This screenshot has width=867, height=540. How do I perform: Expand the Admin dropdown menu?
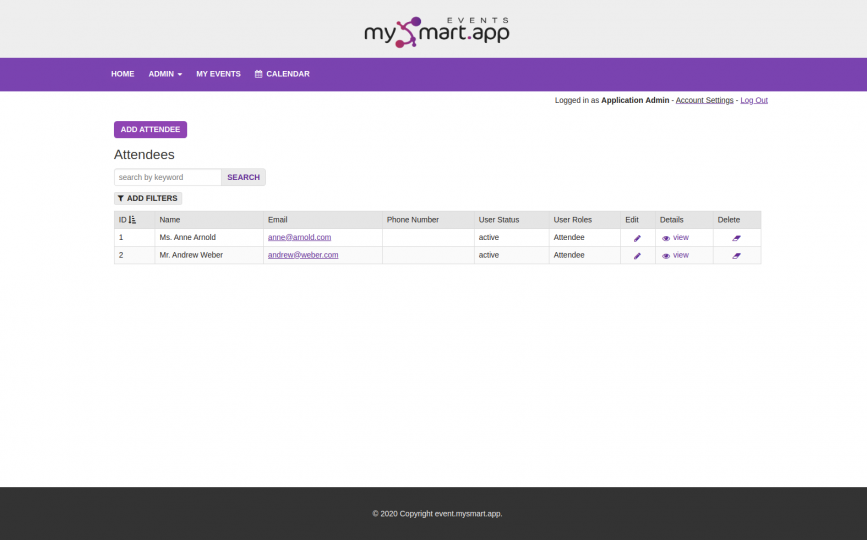point(165,74)
